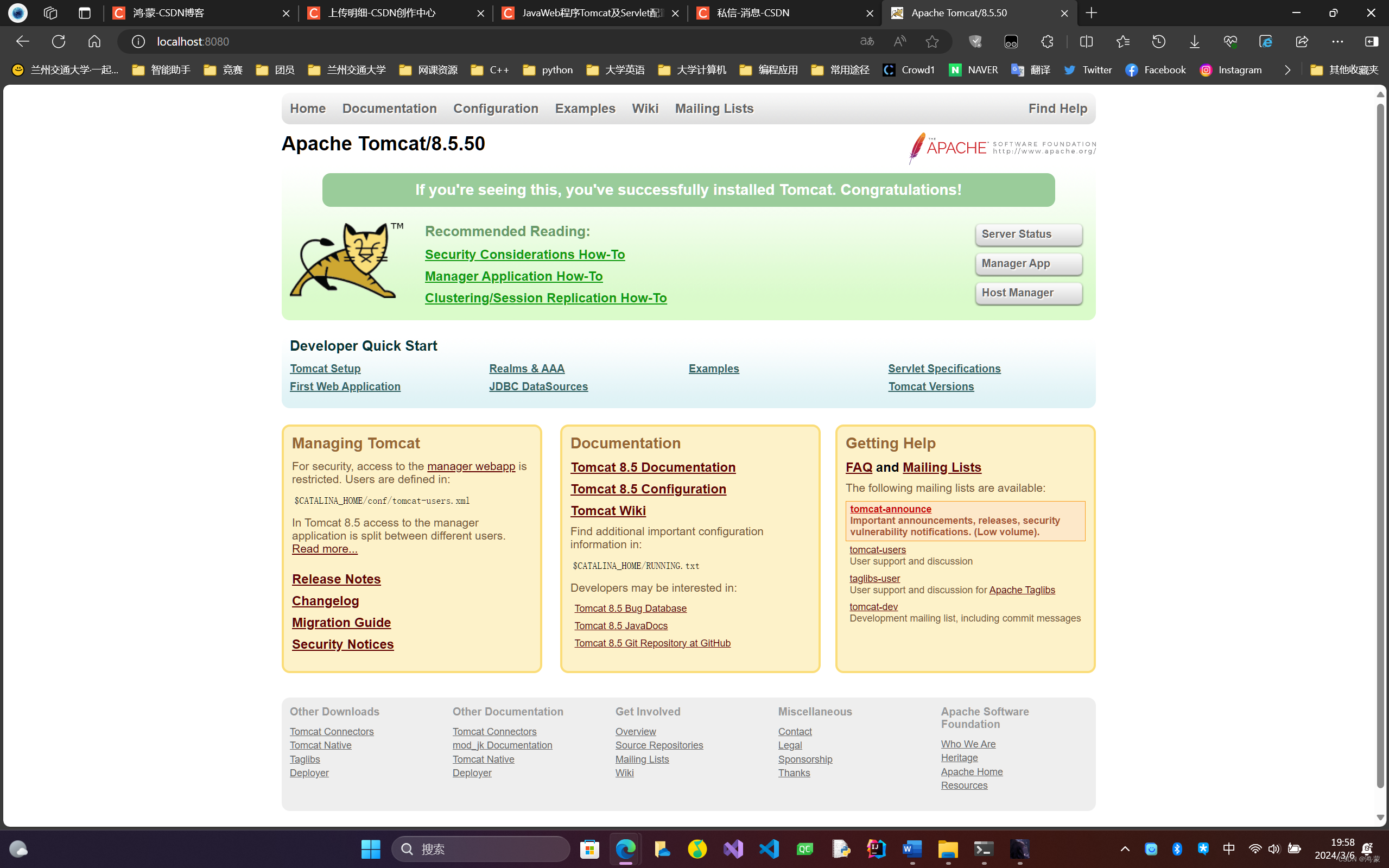Open the JDBC DataSources link
The height and width of the screenshot is (868, 1389).
point(538,387)
